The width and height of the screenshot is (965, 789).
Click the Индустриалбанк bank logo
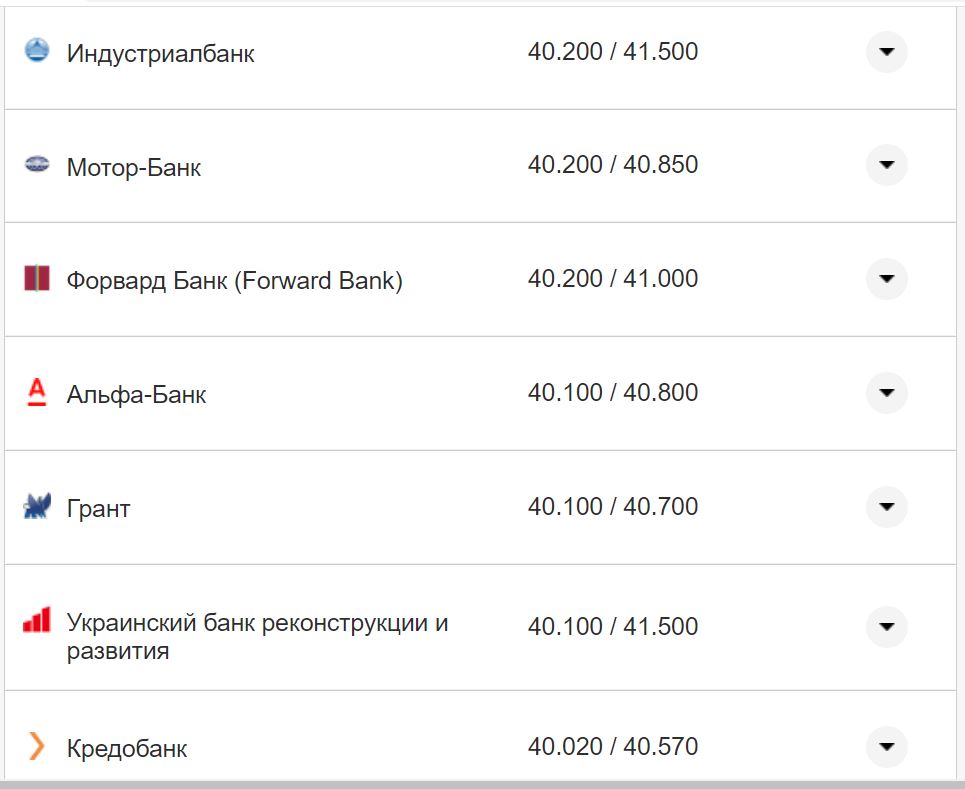pos(37,50)
